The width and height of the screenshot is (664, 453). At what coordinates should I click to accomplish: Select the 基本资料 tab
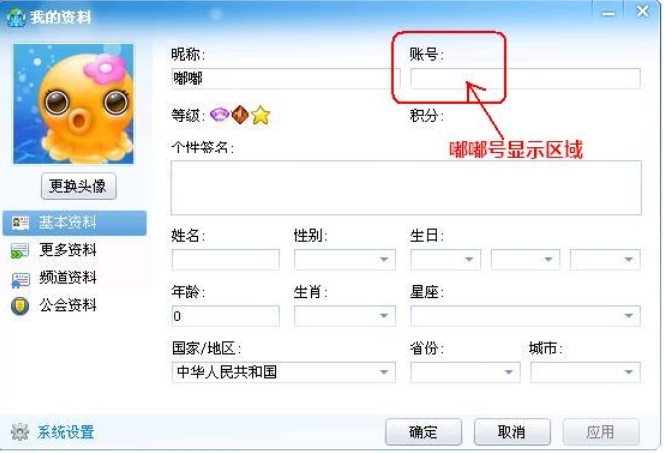point(75,223)
